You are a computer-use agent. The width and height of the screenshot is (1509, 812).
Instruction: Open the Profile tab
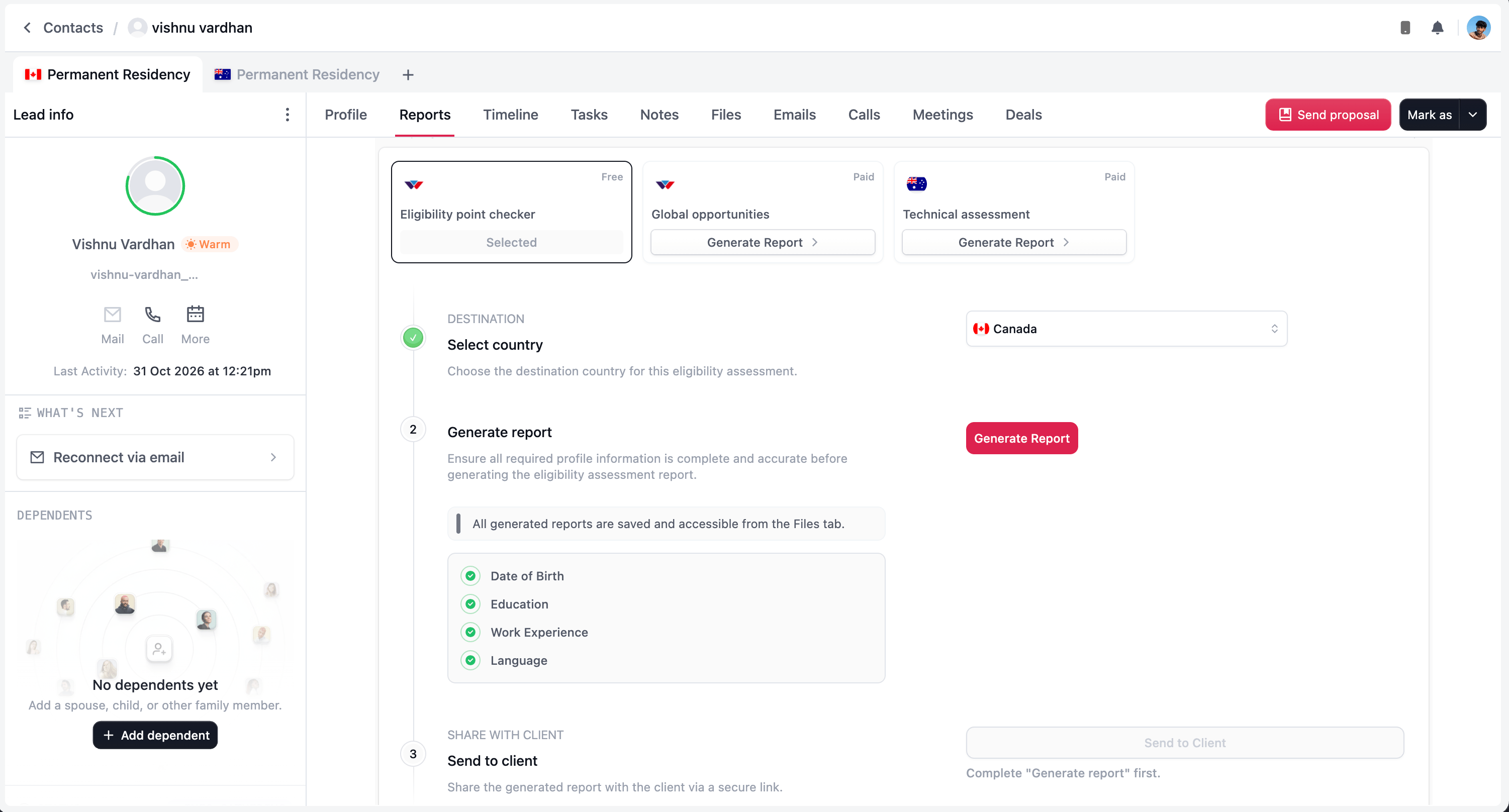(x=346, y=115)
